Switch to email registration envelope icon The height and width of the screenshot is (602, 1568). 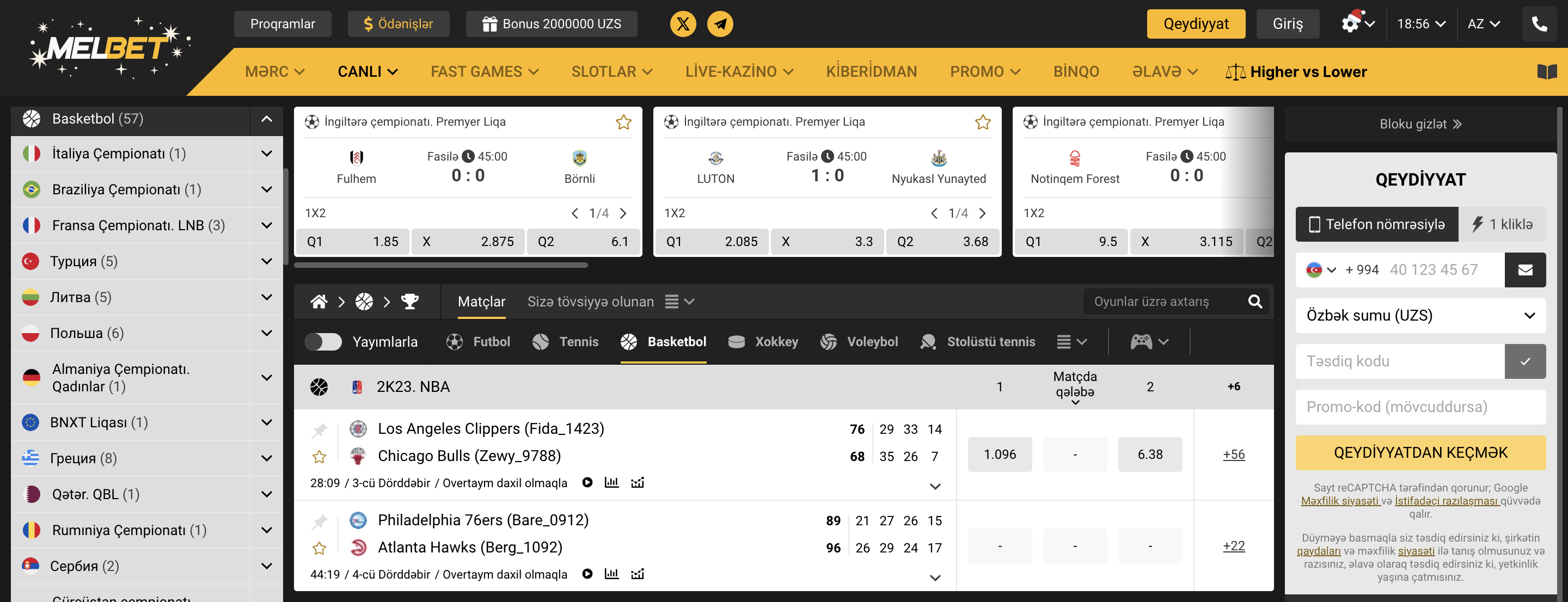[x=1525, y=269]
